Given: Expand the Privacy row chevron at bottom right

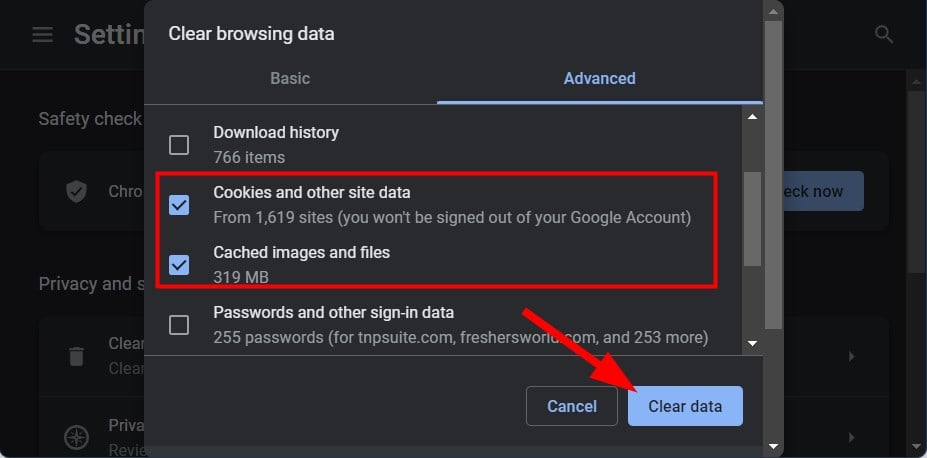Looking at the screenshot, I should [851, 438].
